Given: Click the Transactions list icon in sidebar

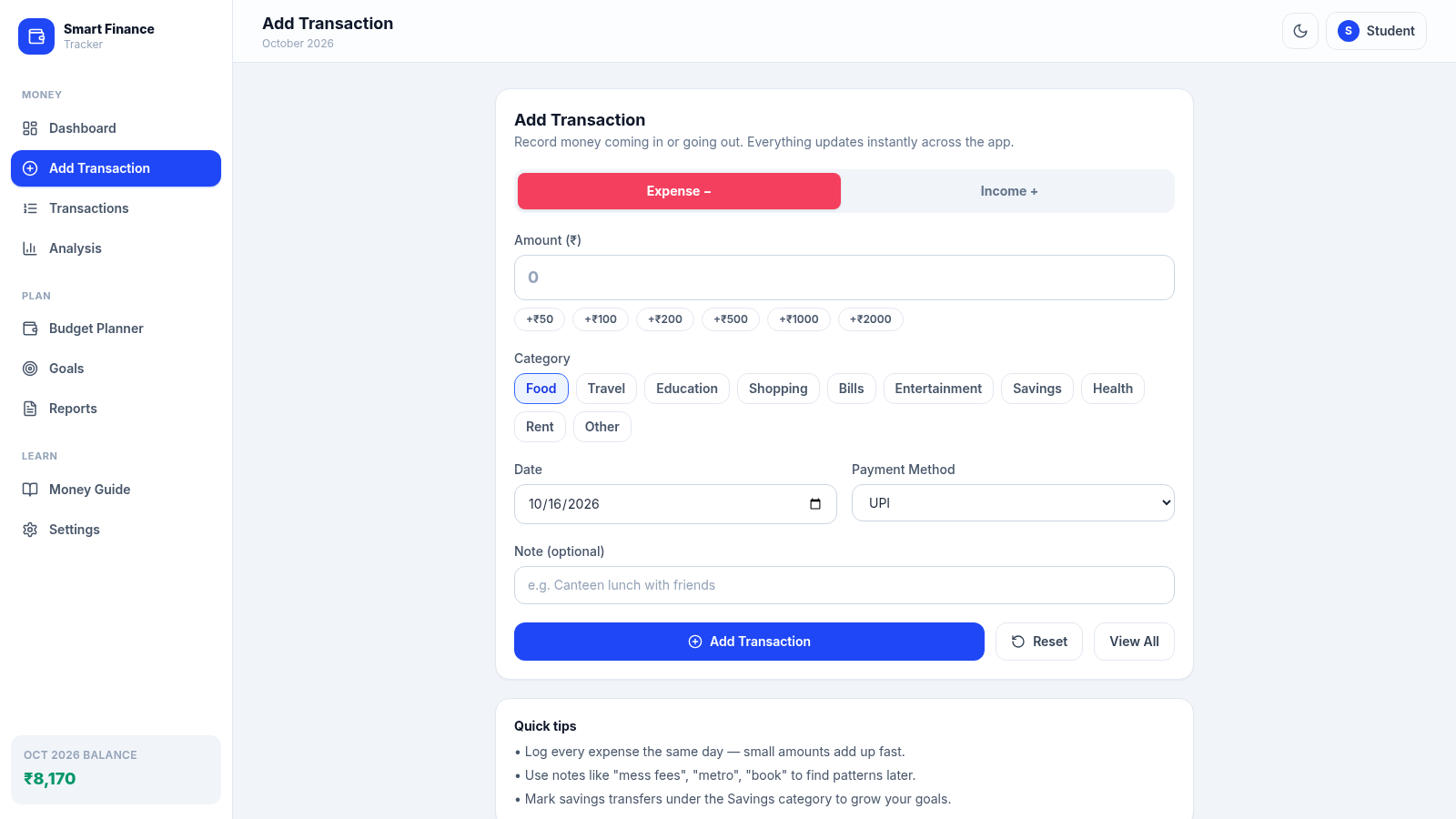Looking at the screenshot, I should click(x=30, y=208).
